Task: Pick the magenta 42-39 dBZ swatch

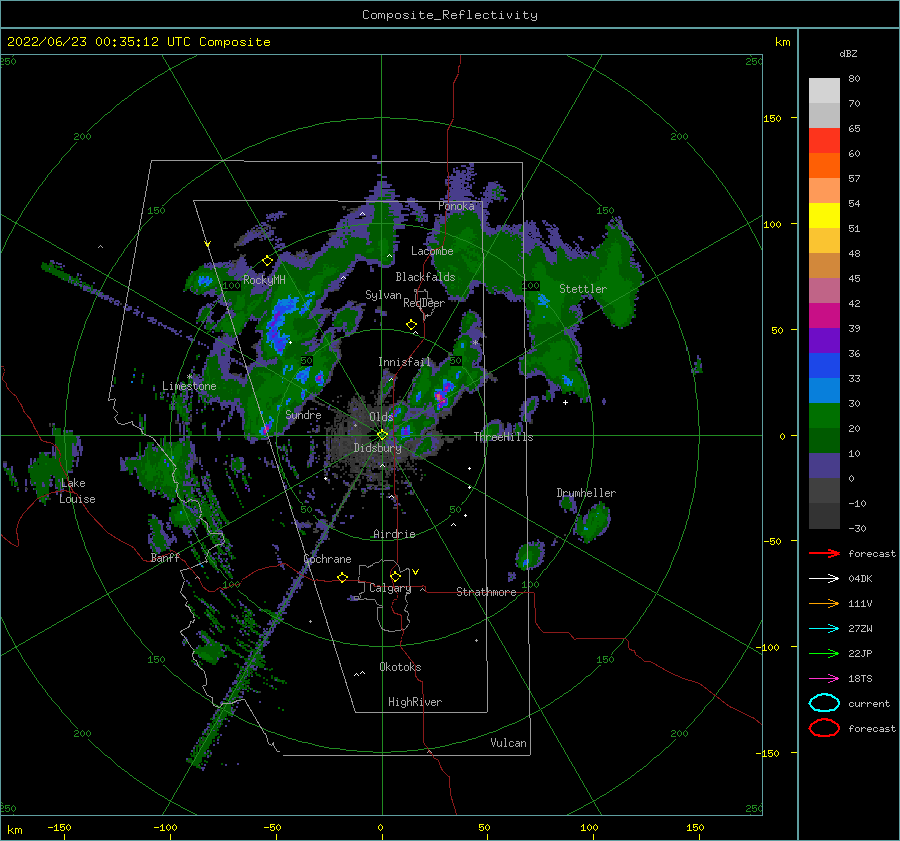Action: [824, 316]
